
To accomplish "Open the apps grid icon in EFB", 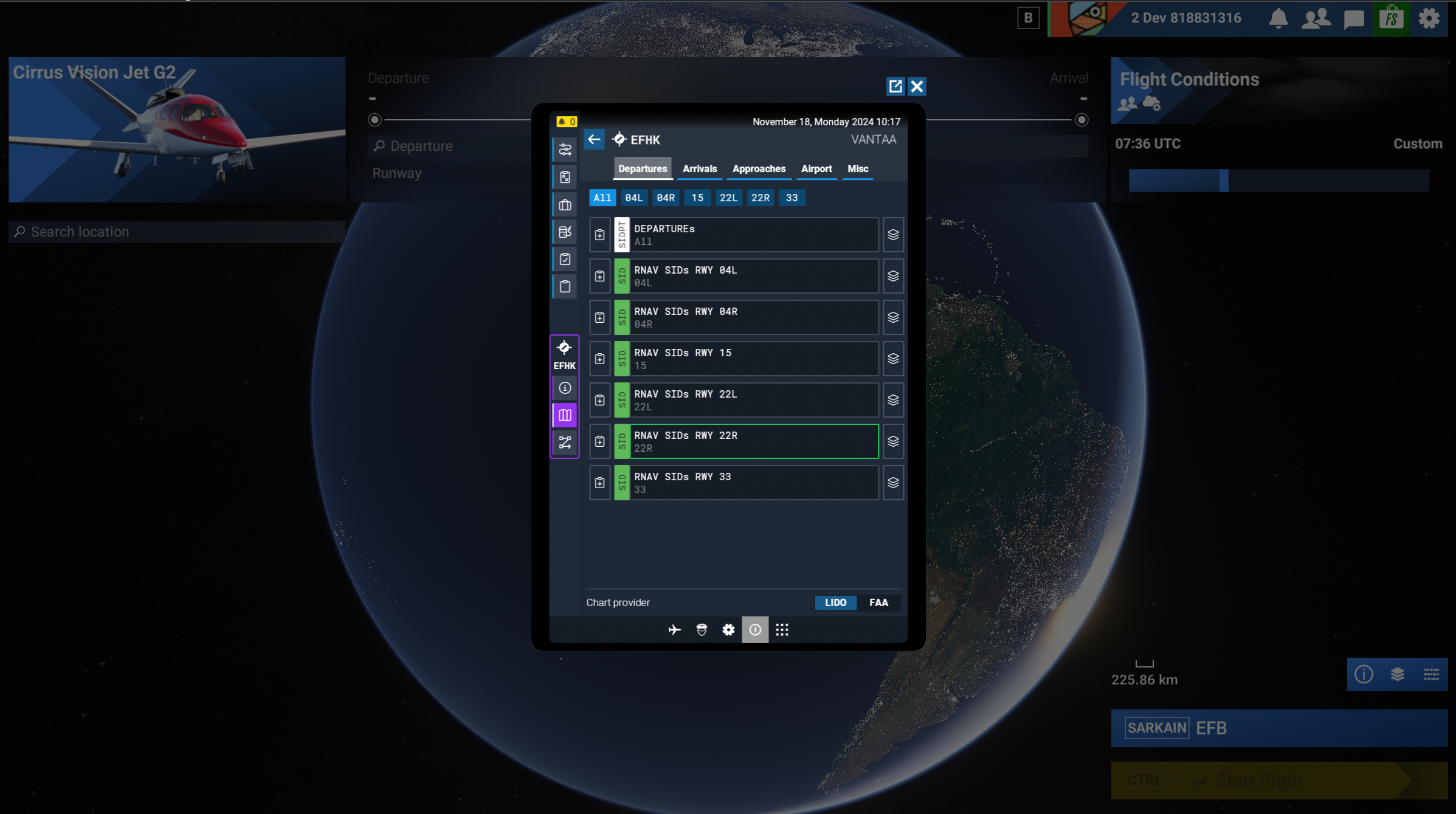I will [x=782, y=630].
